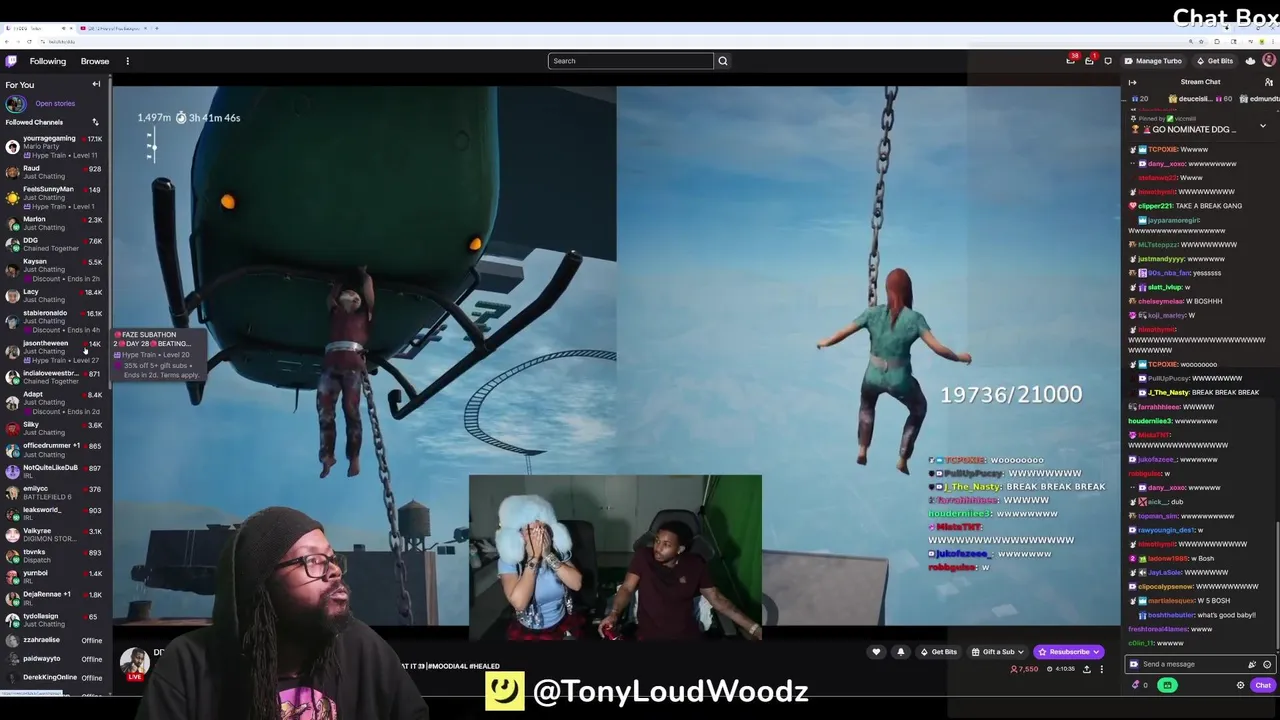The image size is (1280, 720).
Task: Collapse Stream Chat with arrow icon
Action: (x=1132, y=82)
